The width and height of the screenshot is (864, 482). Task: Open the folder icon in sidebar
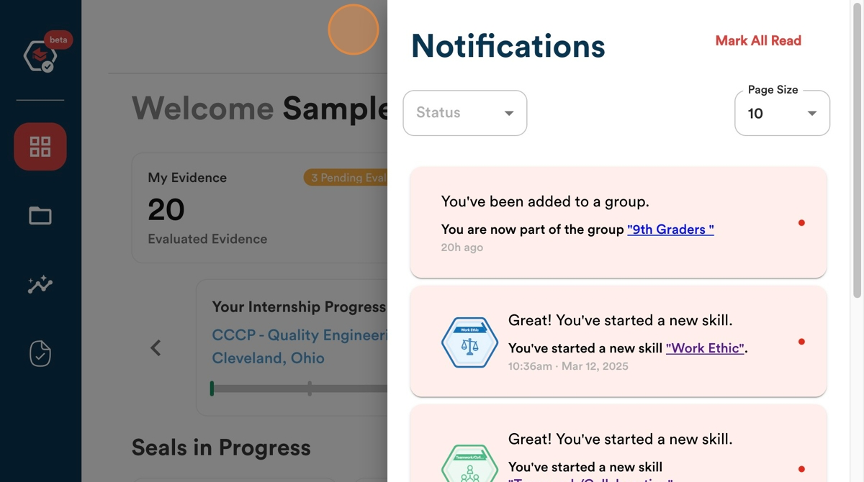40,215
